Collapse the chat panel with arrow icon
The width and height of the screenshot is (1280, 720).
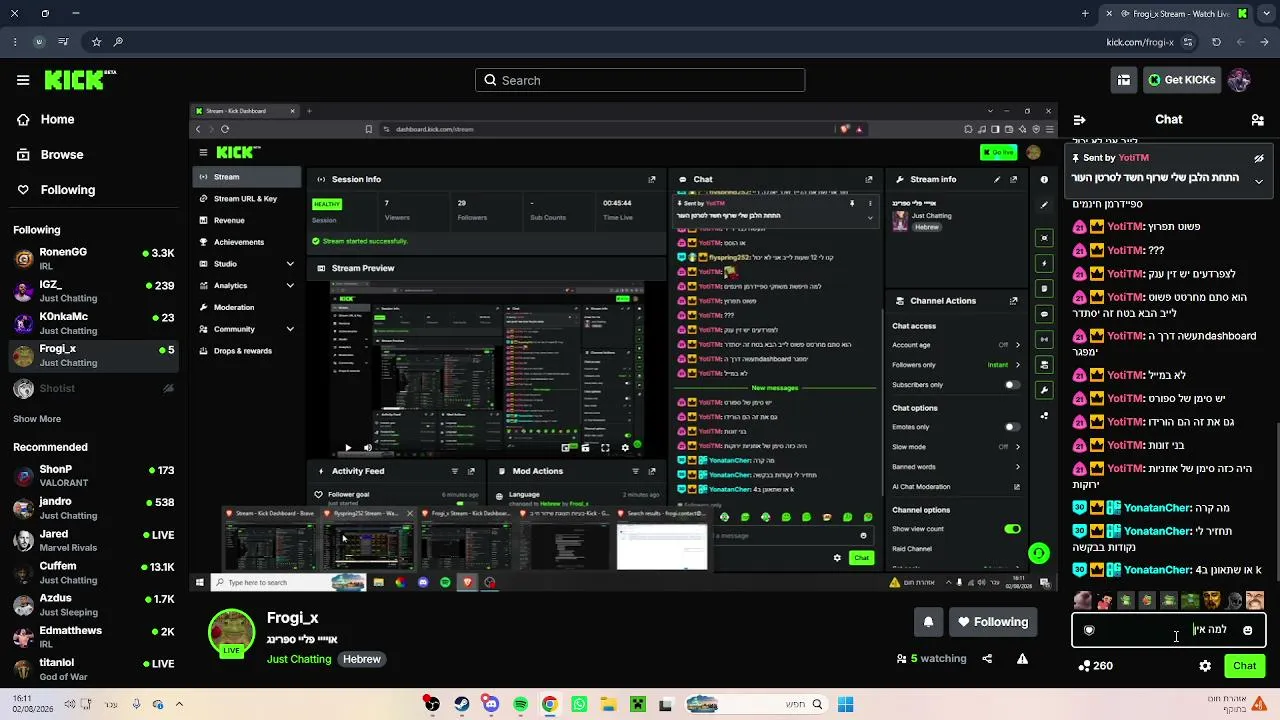pos(1080,119)
